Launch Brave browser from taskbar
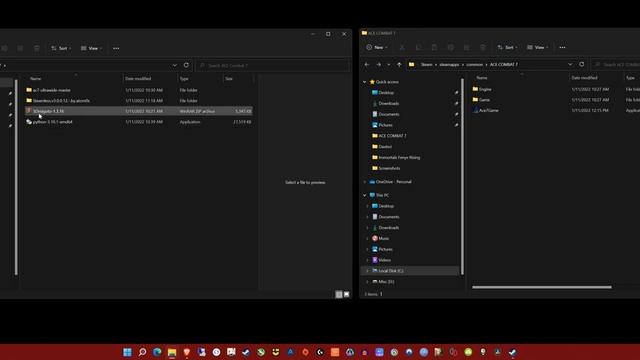This screenshot has width=640, height=360. pyautogui.click(x=187, y=352)
